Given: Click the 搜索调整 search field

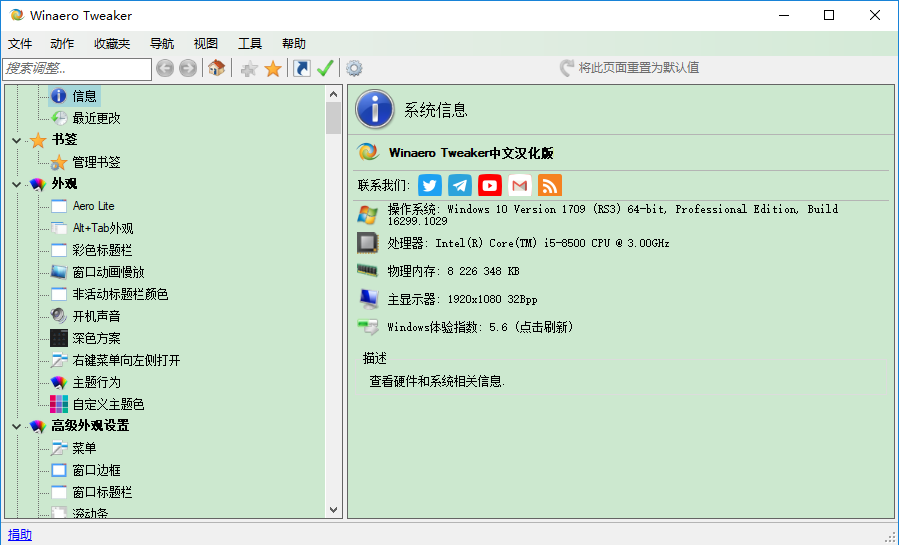Looking at the screenshot, I should tap(77, 68).
